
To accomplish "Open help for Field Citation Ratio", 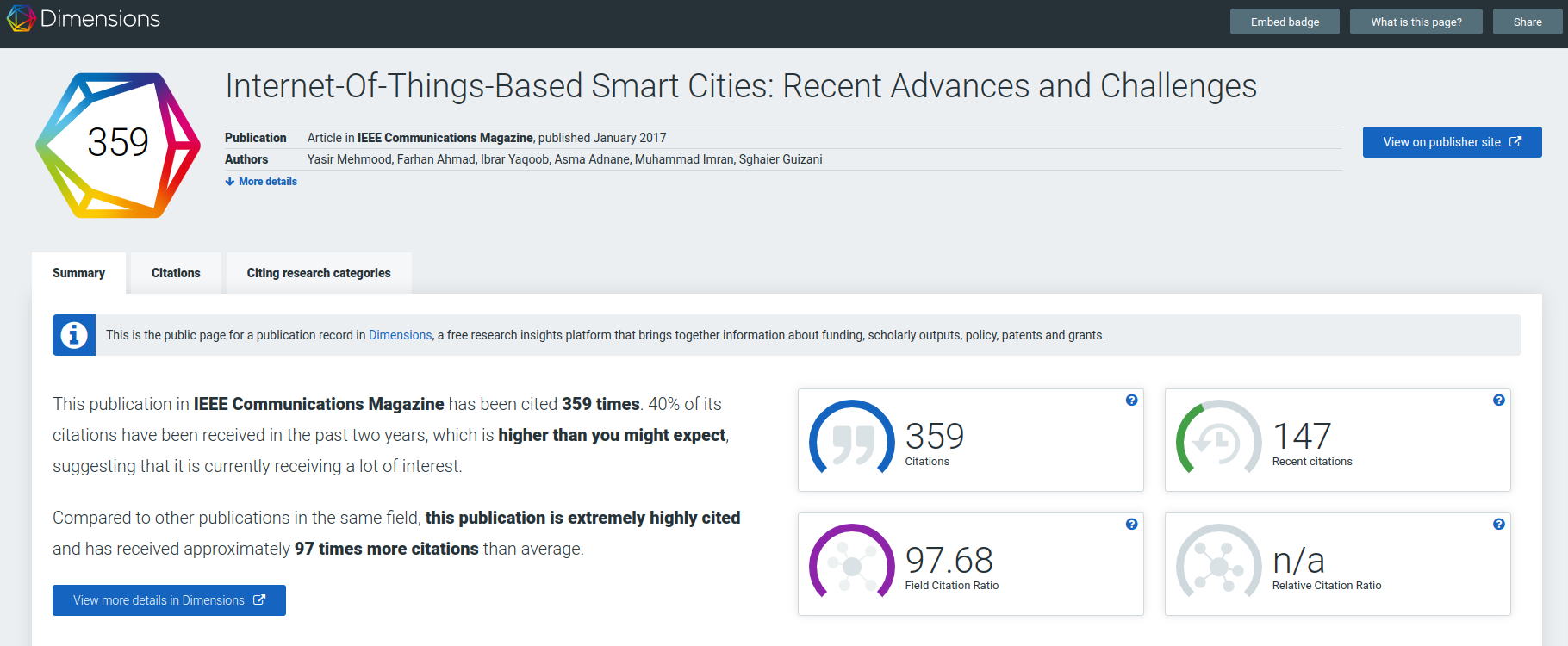I will tap(1131, 525).
